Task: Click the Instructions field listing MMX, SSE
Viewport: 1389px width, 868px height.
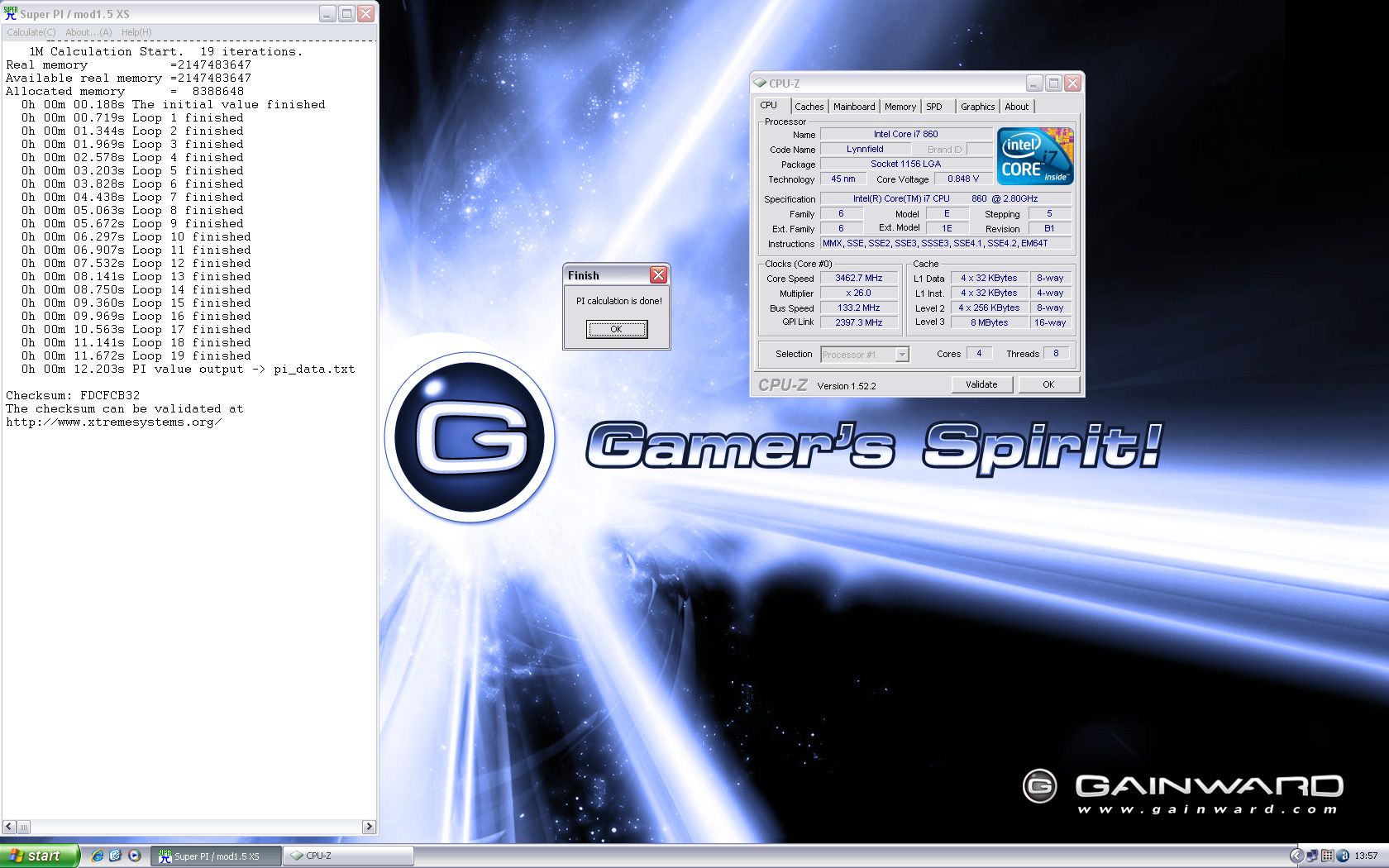Action: [946, 244]
